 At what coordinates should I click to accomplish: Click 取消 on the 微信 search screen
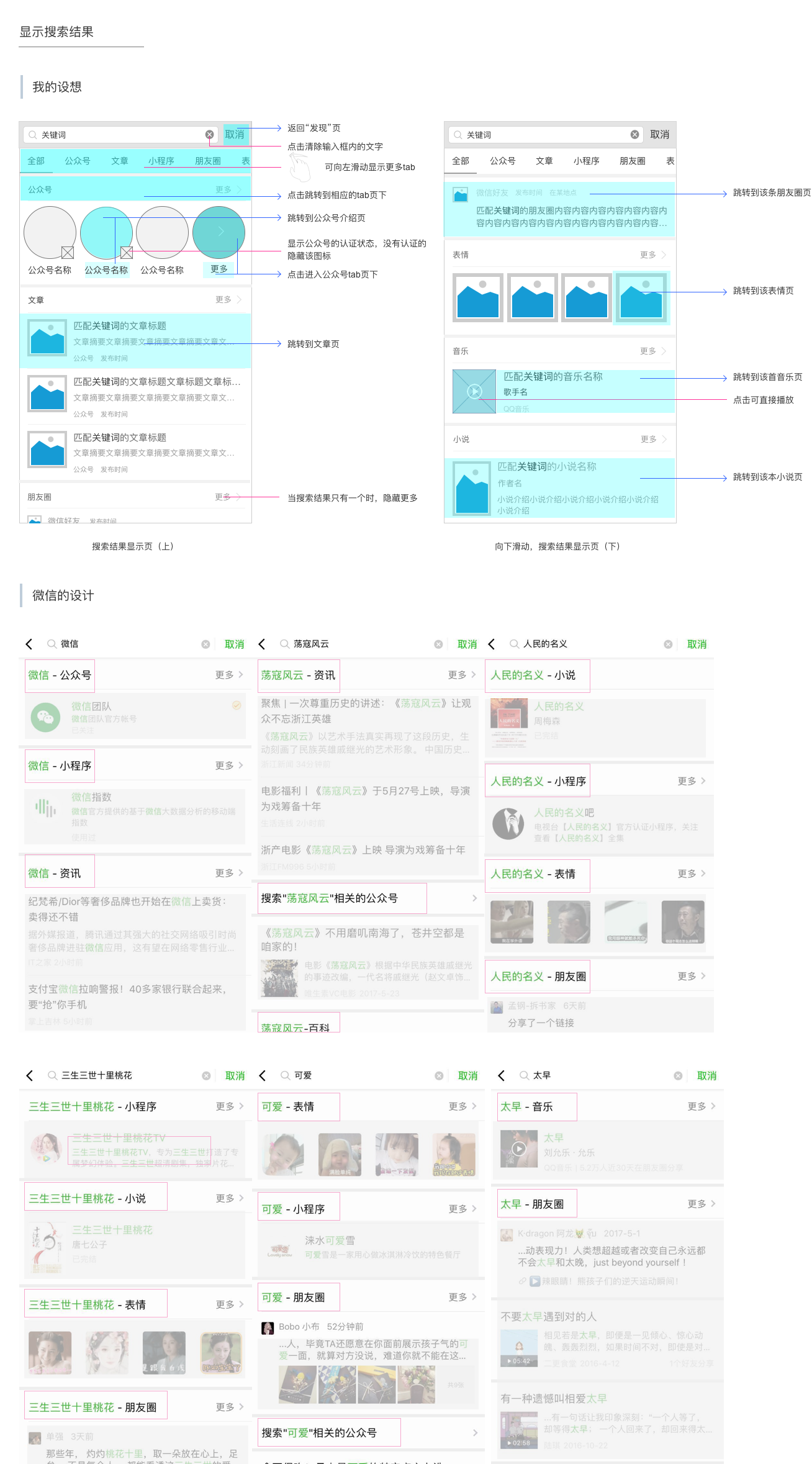235,644
